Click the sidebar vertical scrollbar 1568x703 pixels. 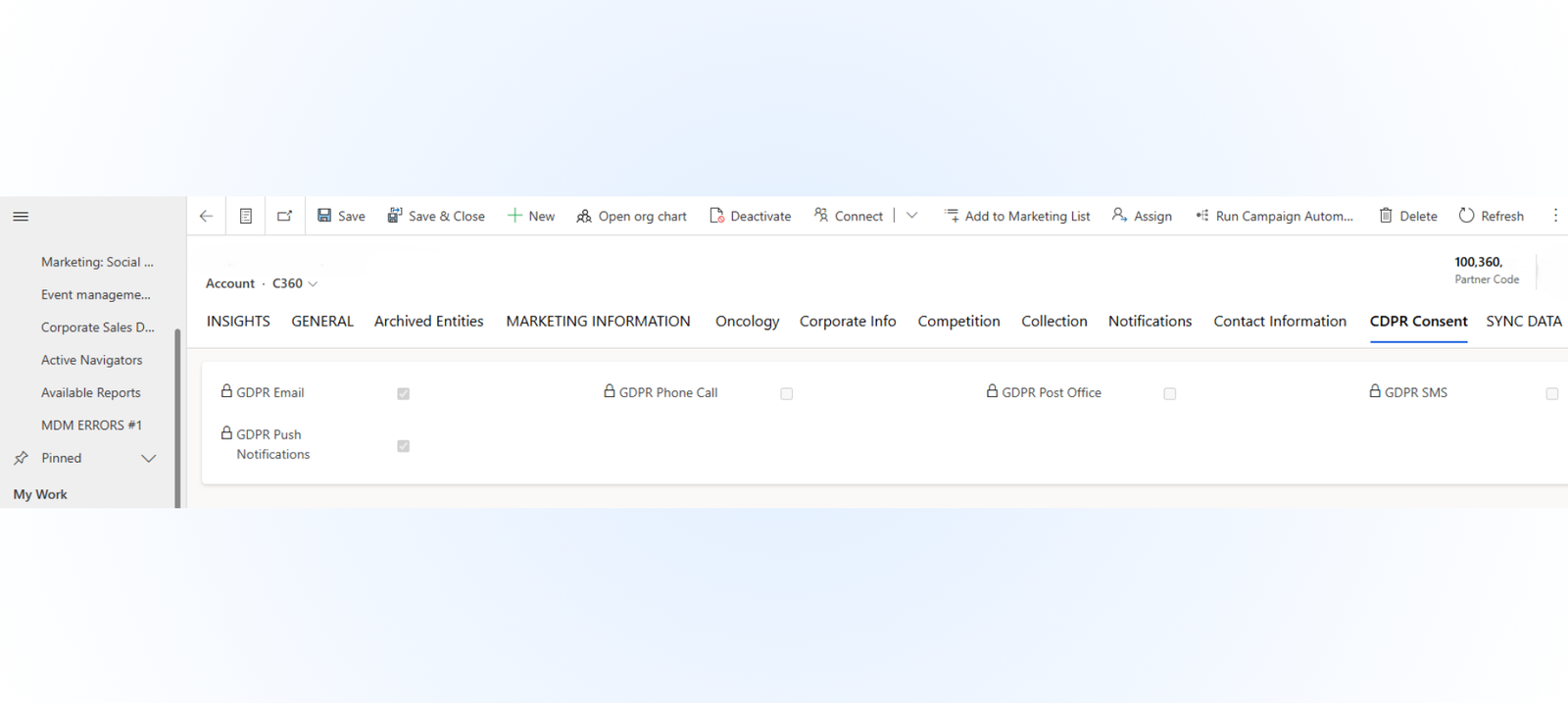[x=177, y=417]
